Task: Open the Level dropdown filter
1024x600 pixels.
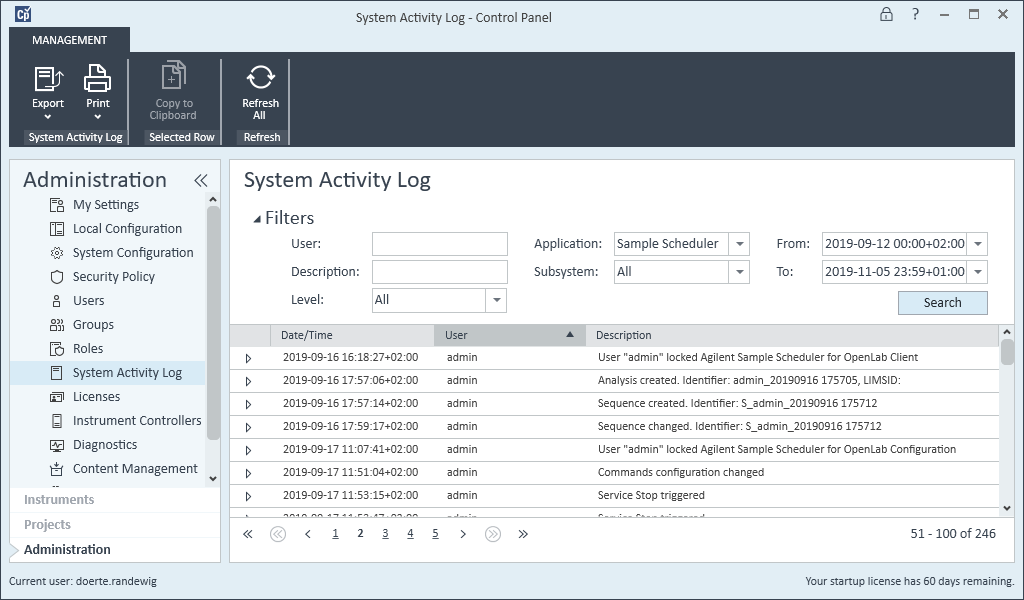Action: click(496, 300)
